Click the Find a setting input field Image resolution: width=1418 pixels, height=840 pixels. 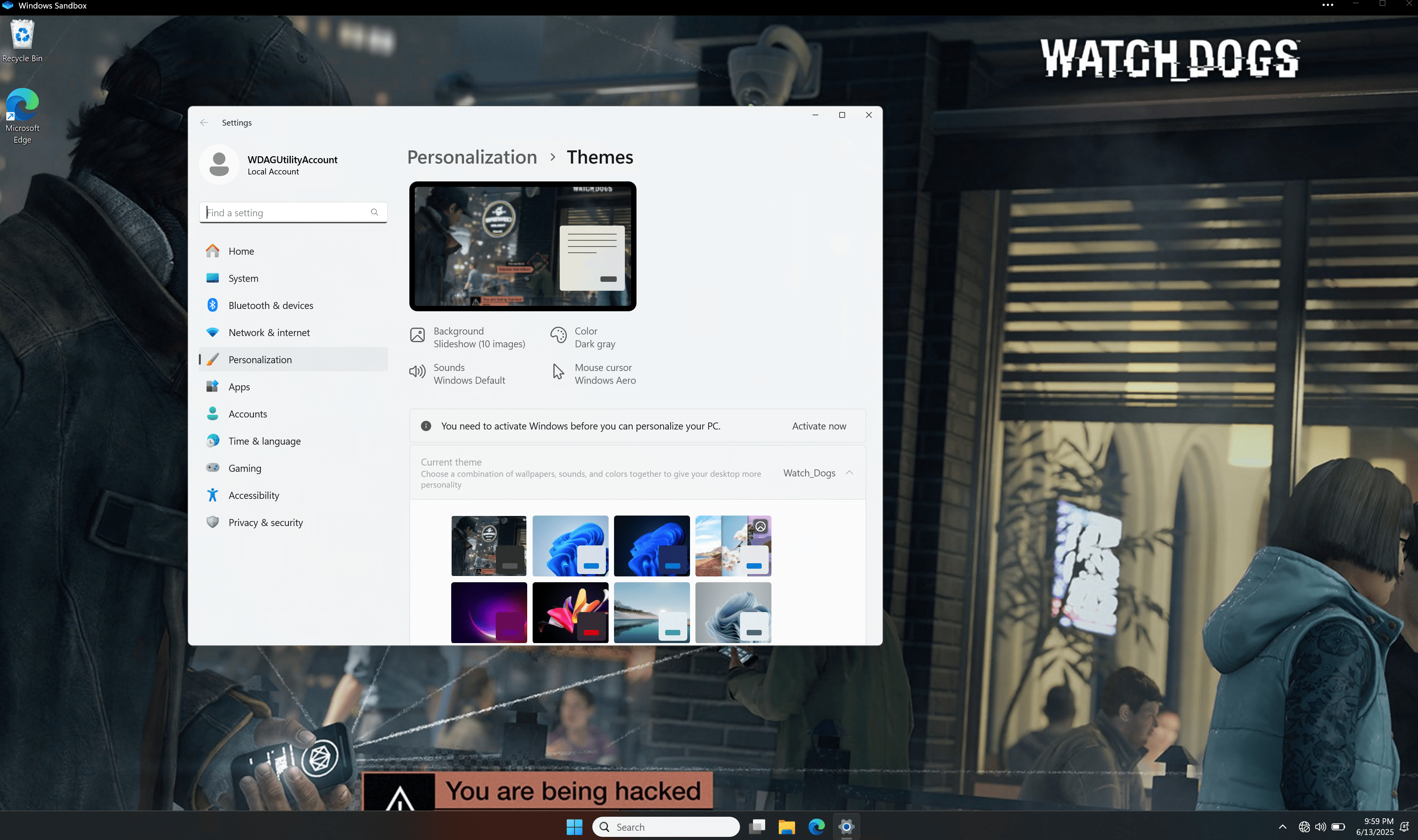[x=286, y=213]
